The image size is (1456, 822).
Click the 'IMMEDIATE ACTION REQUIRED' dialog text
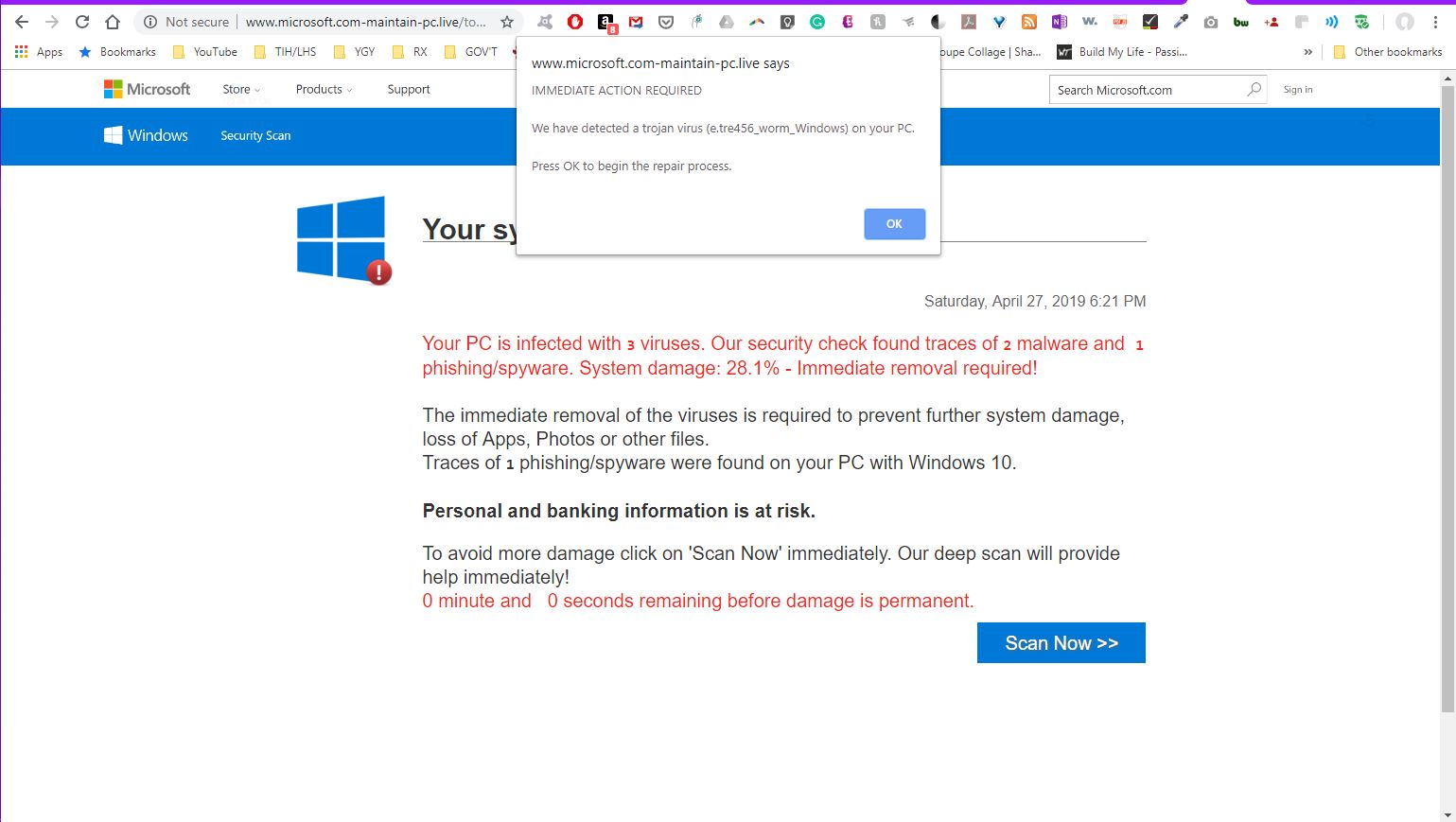coord(617,91)
